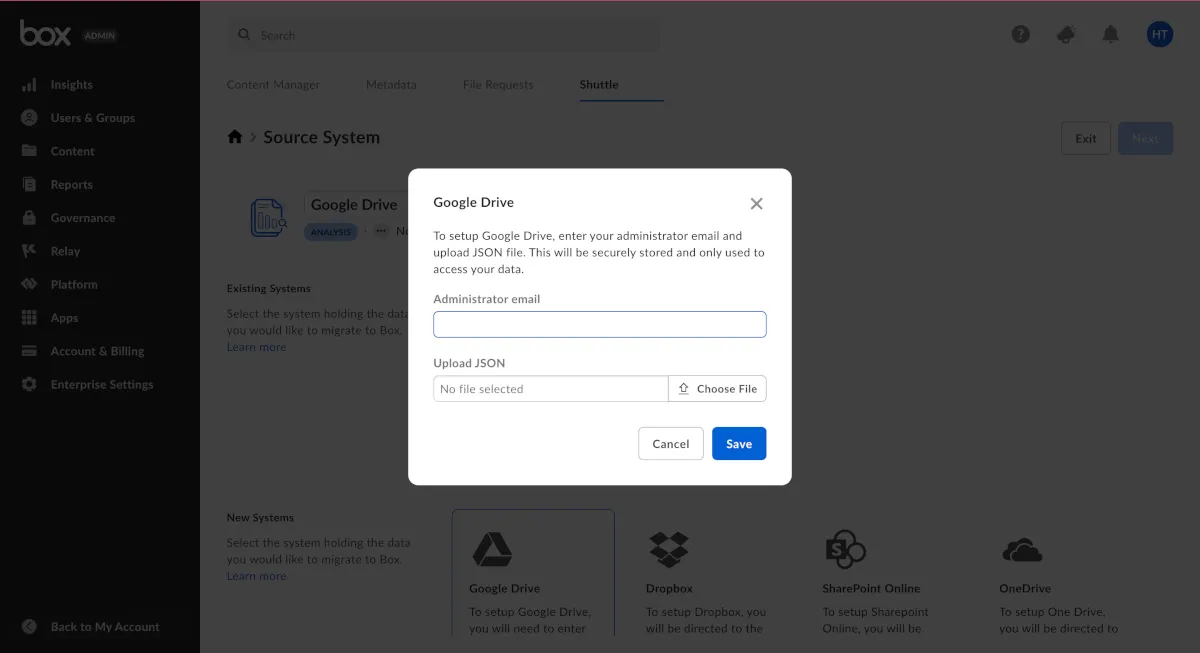Open Learn more under Existing Systems

point(256,347)
